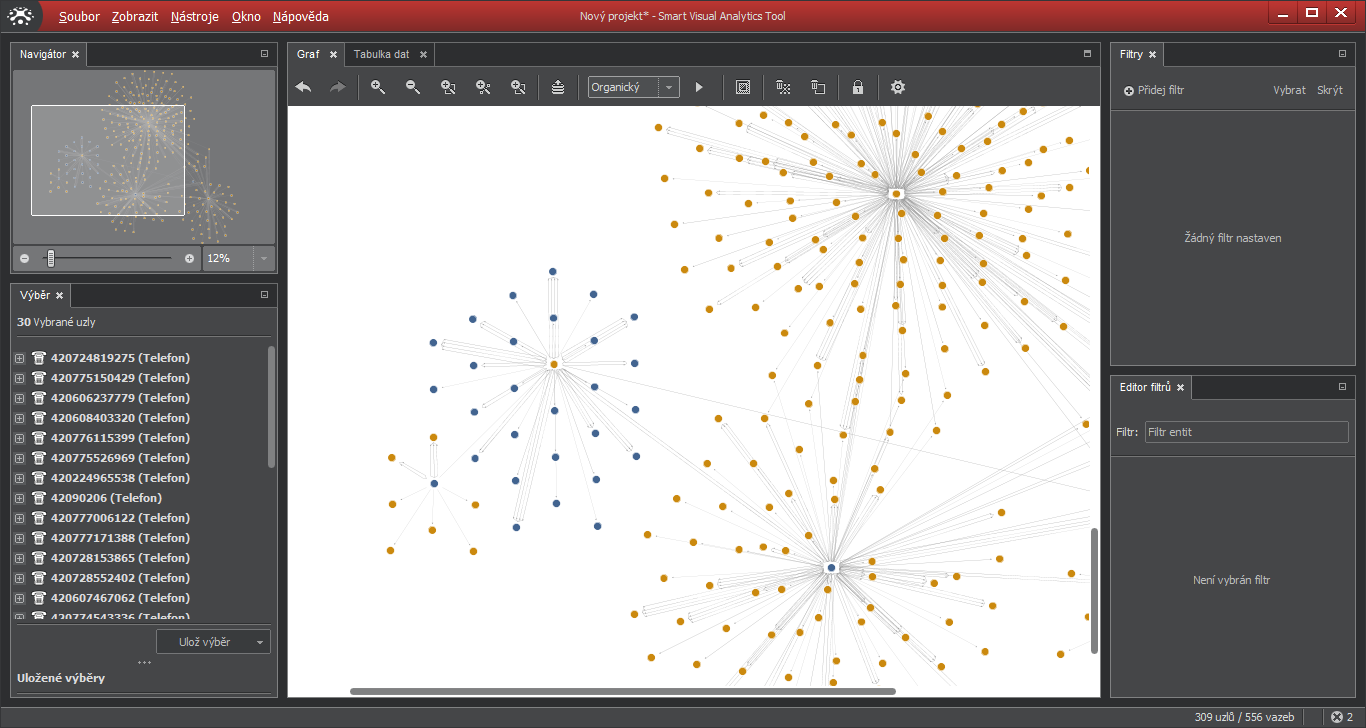This screenshot has width=1366, height=728.
Task: Select 420608403320 (Telefon) in the list
Action: click(120, 418)
